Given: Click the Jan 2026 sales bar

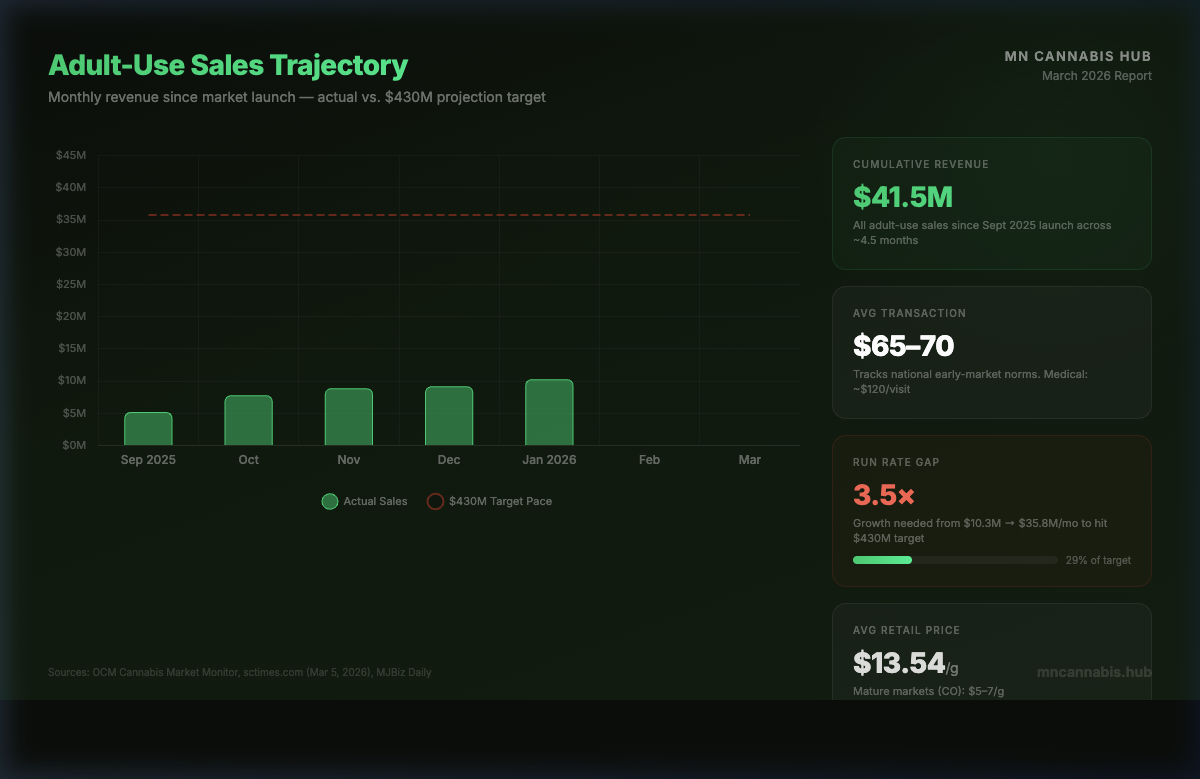Looking at the screenshot, I should coord(549,412).
